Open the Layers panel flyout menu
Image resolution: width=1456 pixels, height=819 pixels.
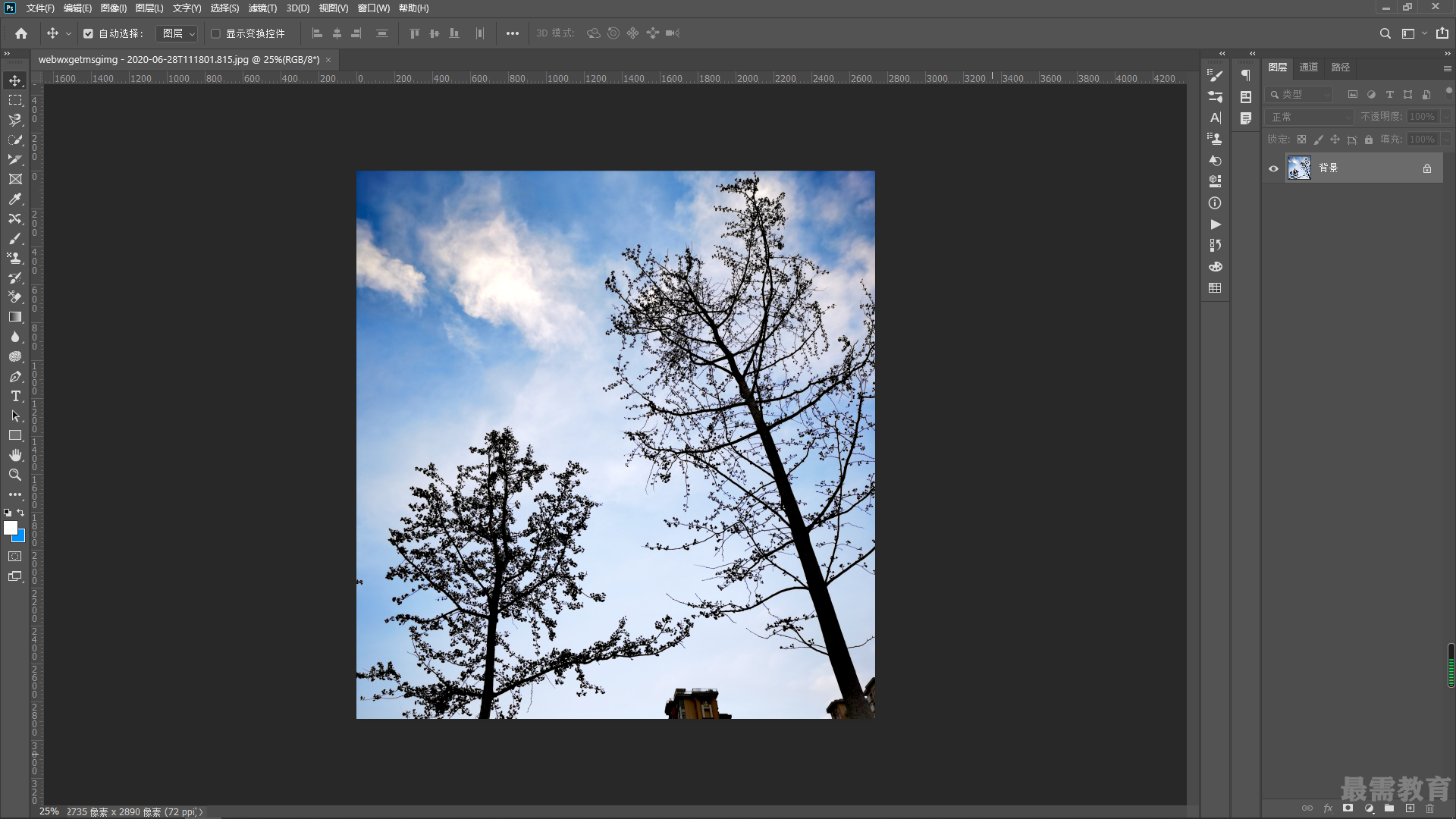coord(1447,68)
